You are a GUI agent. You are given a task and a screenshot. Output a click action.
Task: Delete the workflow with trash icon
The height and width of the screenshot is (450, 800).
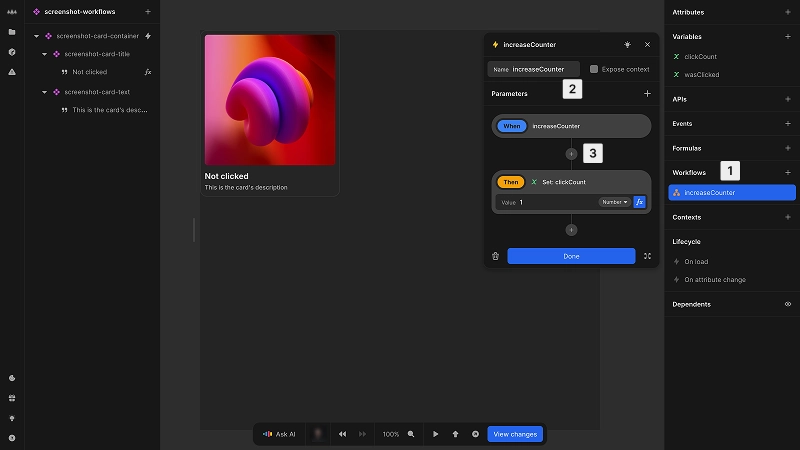[495, 256]
